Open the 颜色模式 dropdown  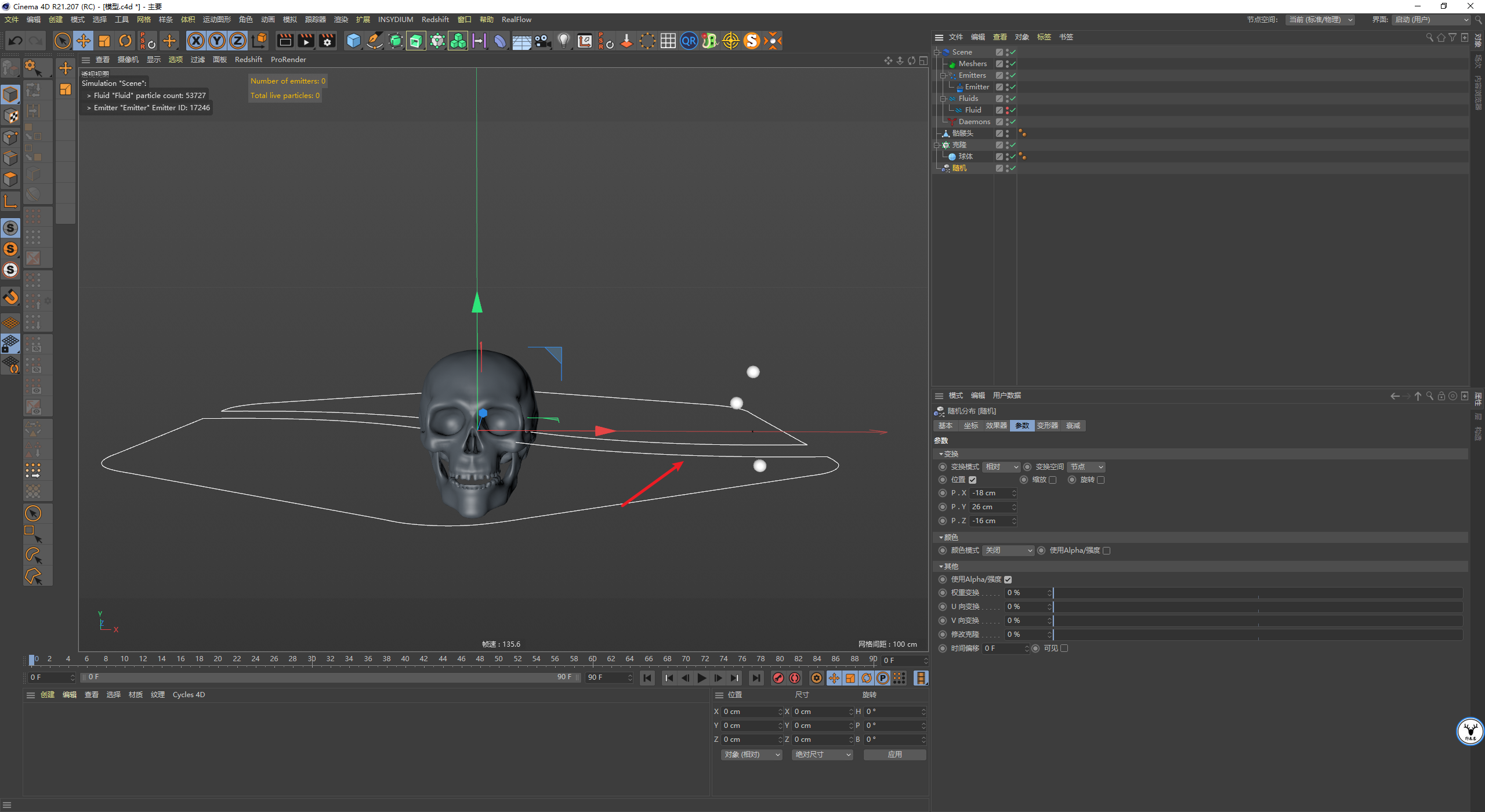(x=1008, y=550)
